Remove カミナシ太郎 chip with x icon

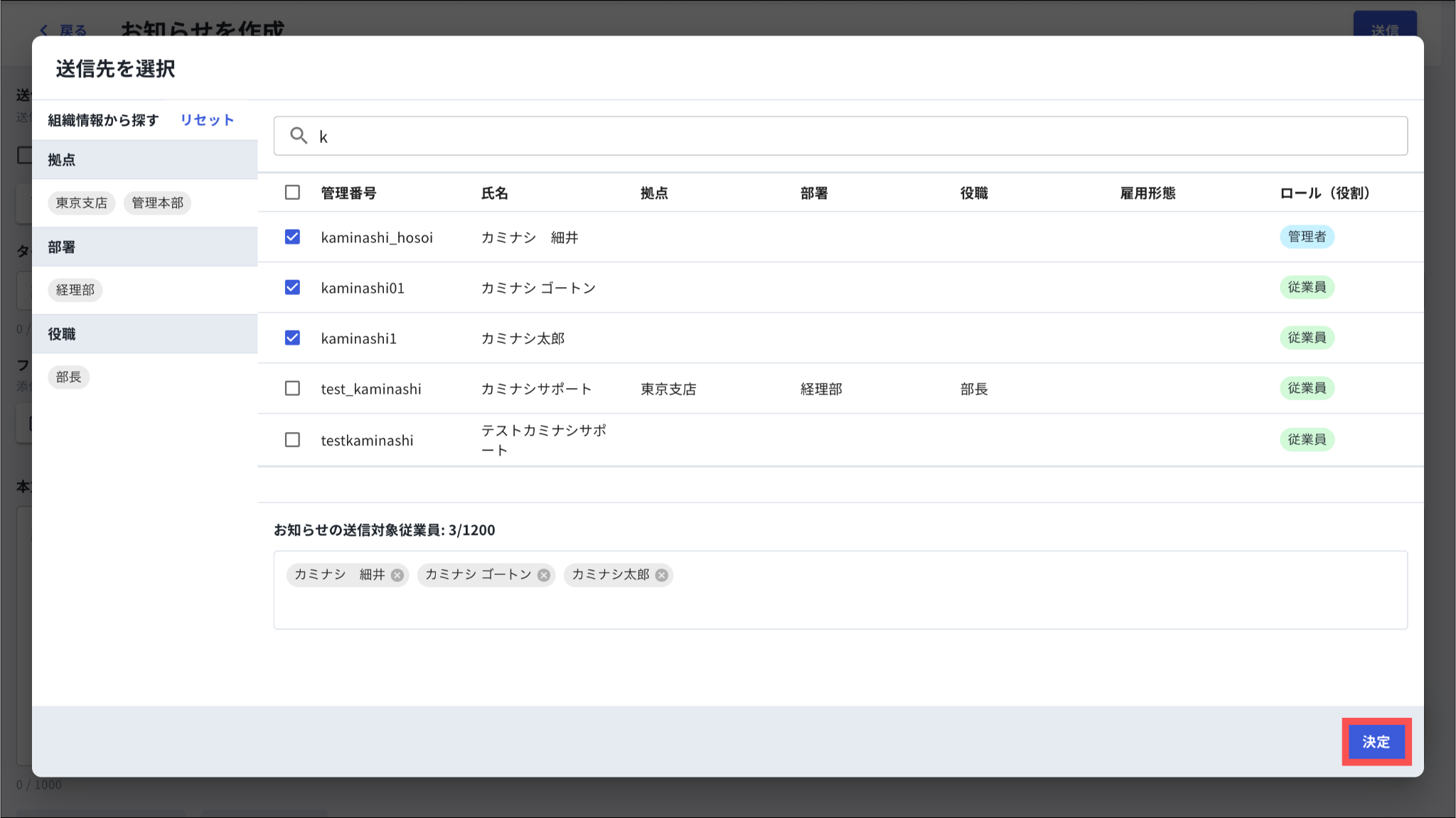click(662, 575)
